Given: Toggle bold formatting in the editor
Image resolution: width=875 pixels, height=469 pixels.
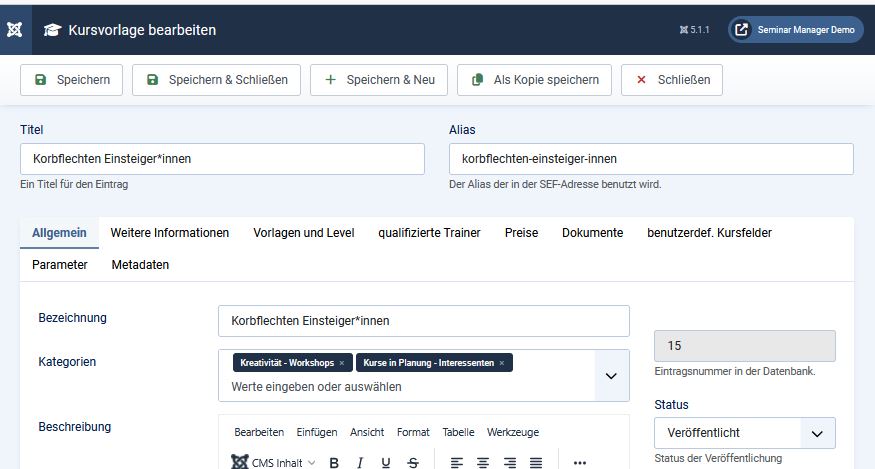Looking at the screenshot, I should (334, 462).
